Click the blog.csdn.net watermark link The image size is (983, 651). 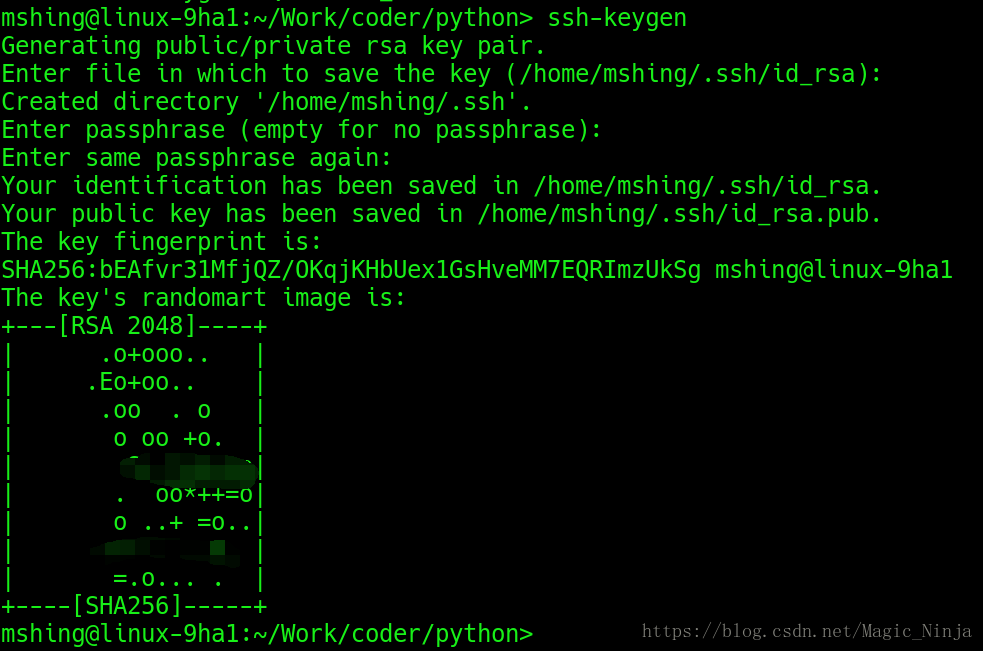click(x=807, y=631)
